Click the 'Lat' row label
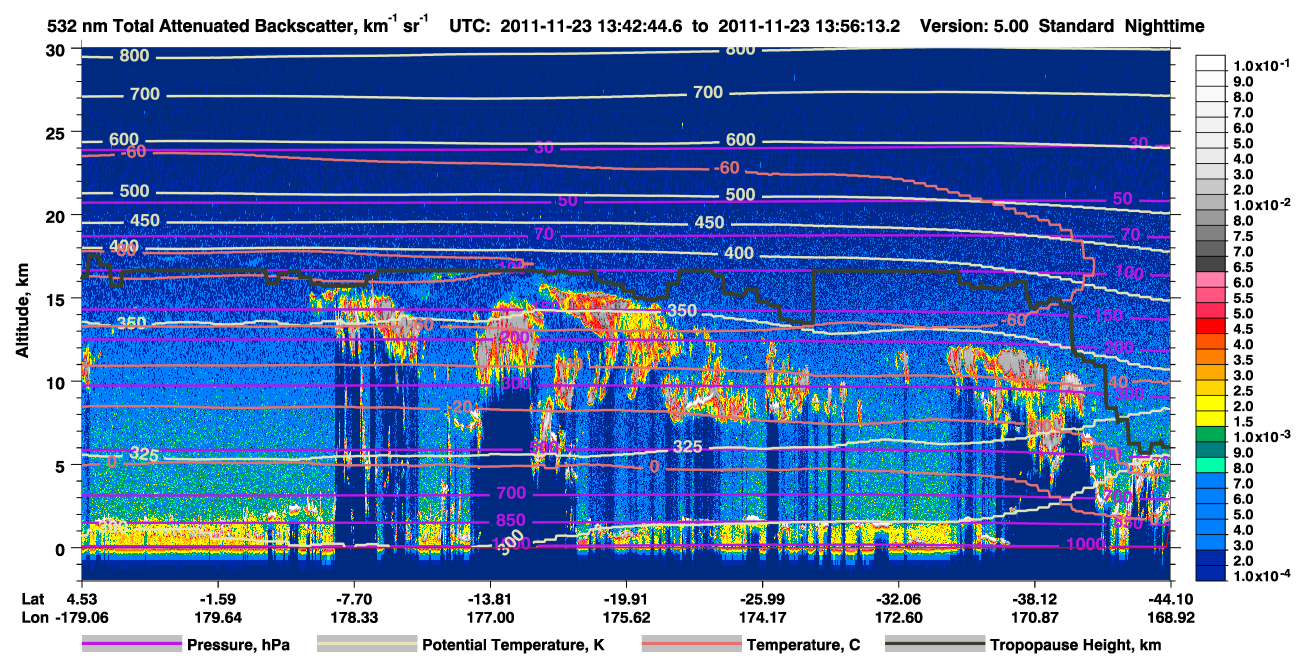 [31, 598]
